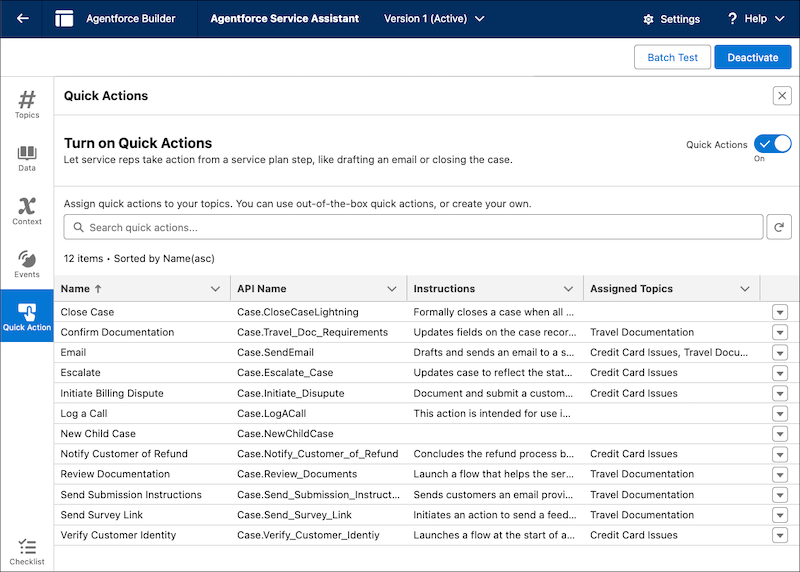Click "12 items · Sorted by Name(asc)" text
This screenshot has height=572, width=800.
pyautogui.click(x=139, y=259)
